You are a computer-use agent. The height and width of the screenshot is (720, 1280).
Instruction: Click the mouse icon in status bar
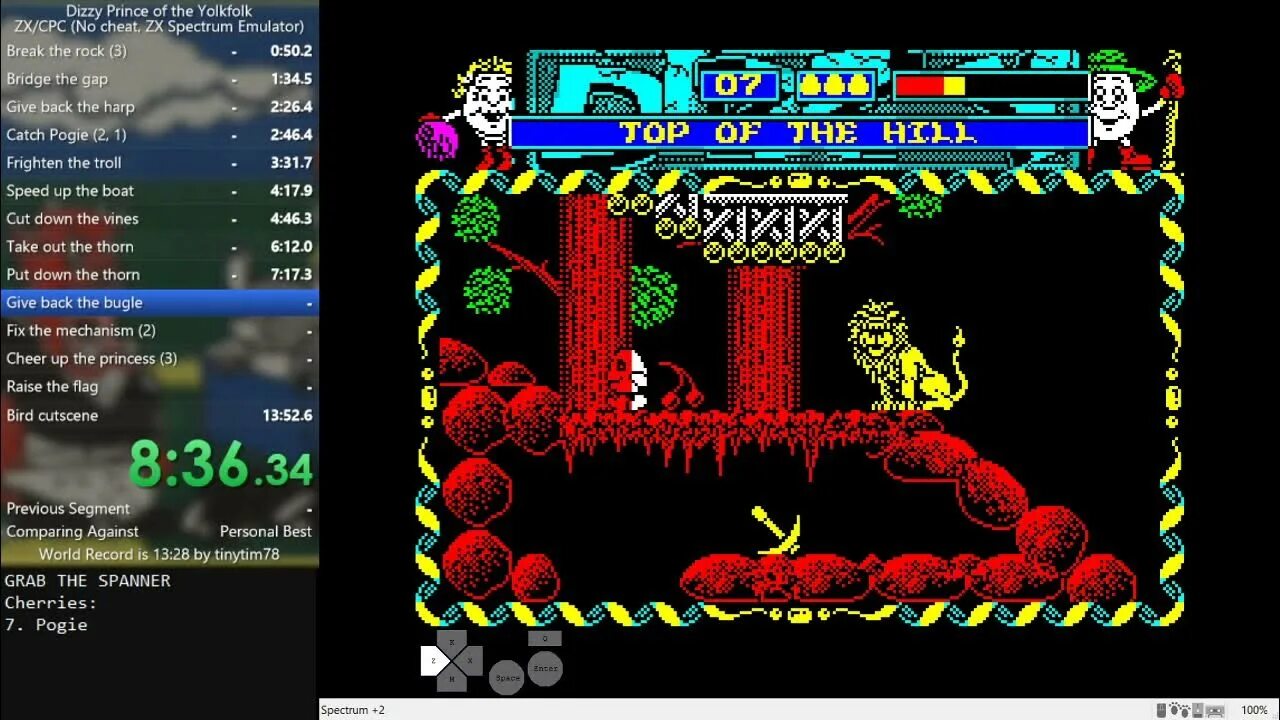point(1161,710)
